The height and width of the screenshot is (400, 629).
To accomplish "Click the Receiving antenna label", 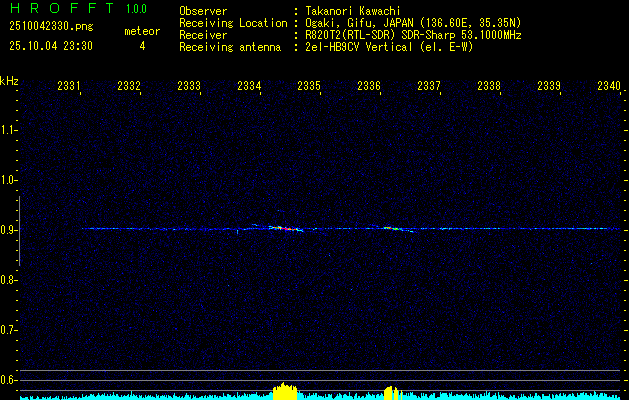I will pos(230,47).
